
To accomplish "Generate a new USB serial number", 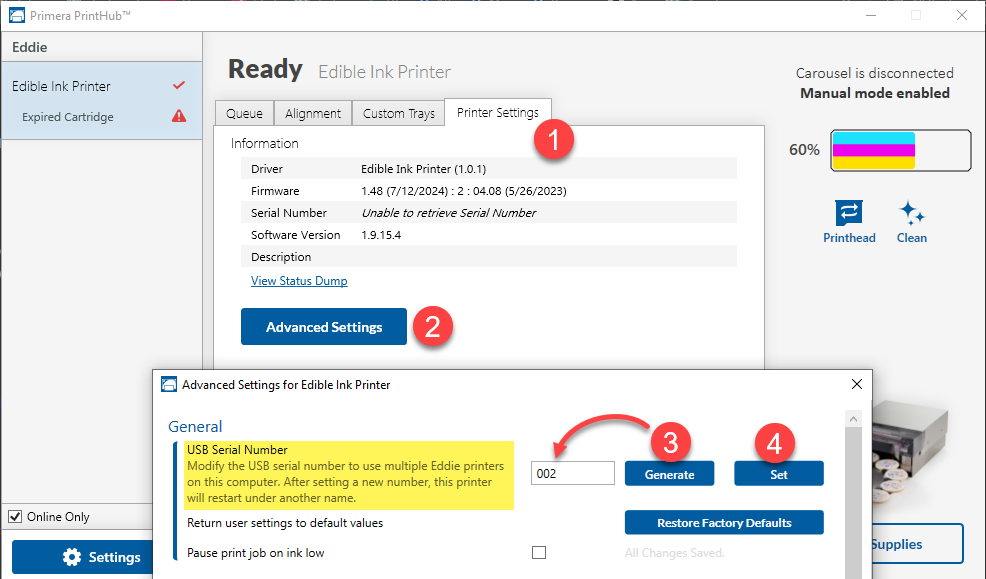I will (x=669, y=474).
